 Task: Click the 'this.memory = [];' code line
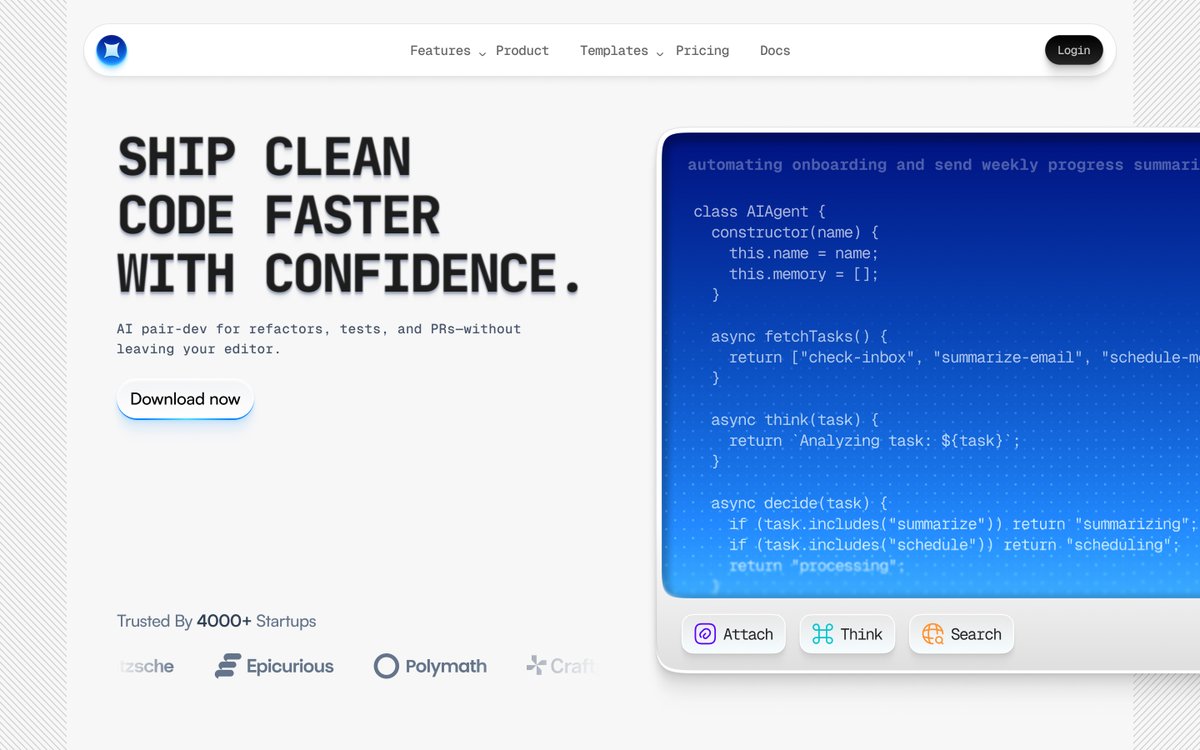pos(803,274)
